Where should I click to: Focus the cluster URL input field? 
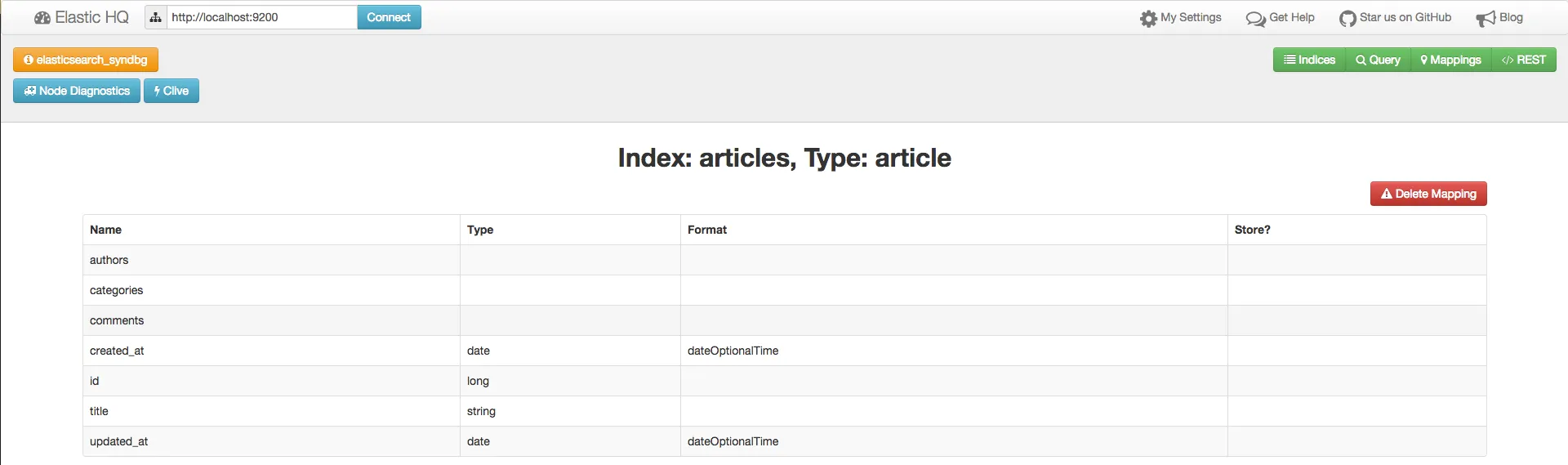point(261,17)
